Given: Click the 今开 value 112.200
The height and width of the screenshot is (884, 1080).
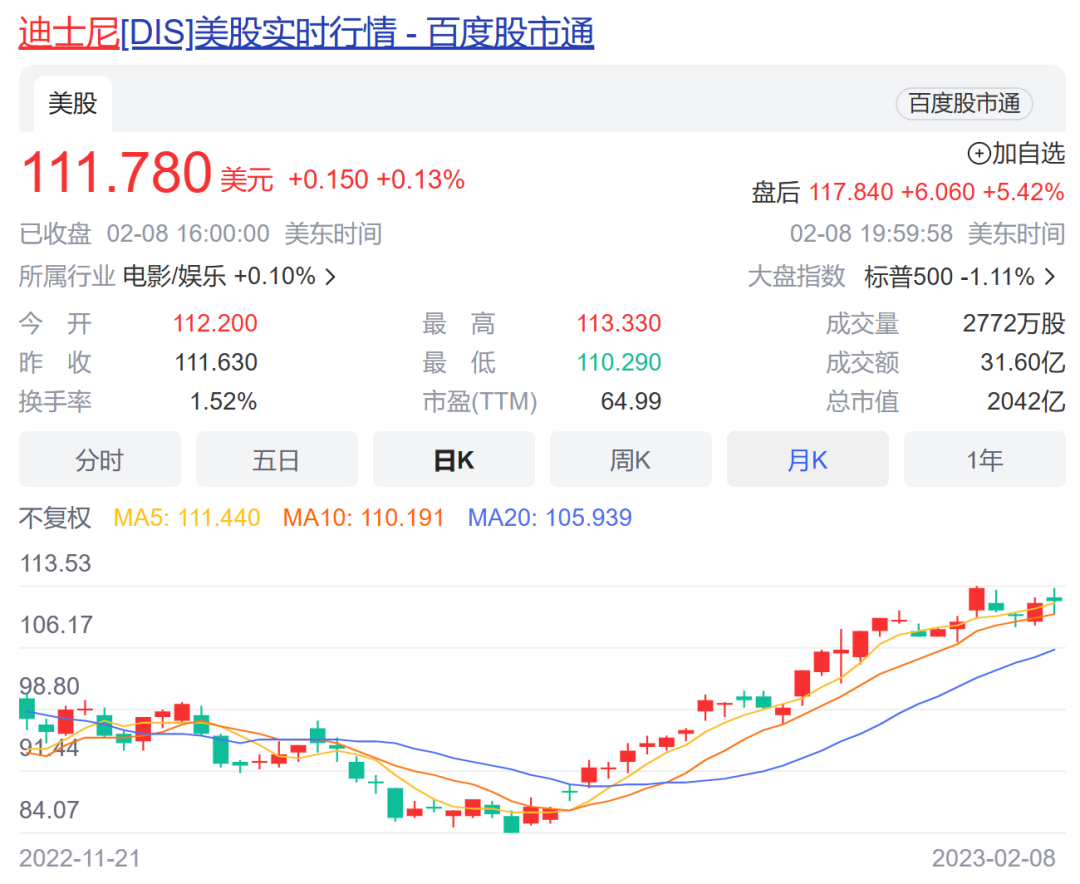Looking at the screenshot, I should (x=215, y=323).
